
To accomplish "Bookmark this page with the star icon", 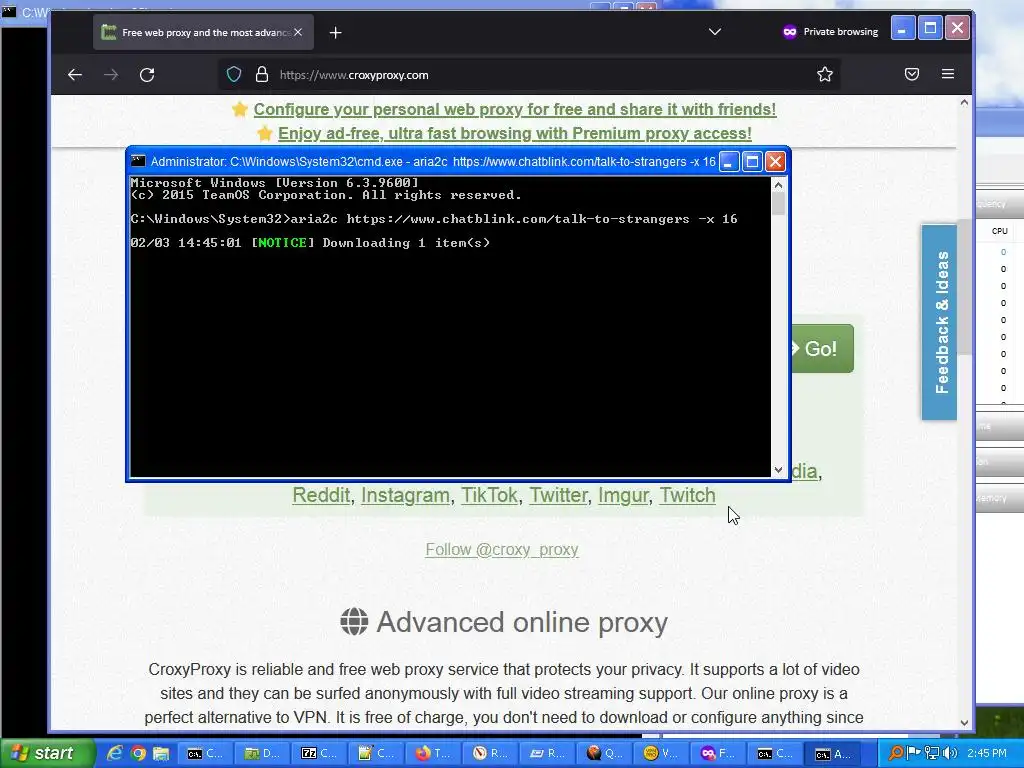I will 825,74.
